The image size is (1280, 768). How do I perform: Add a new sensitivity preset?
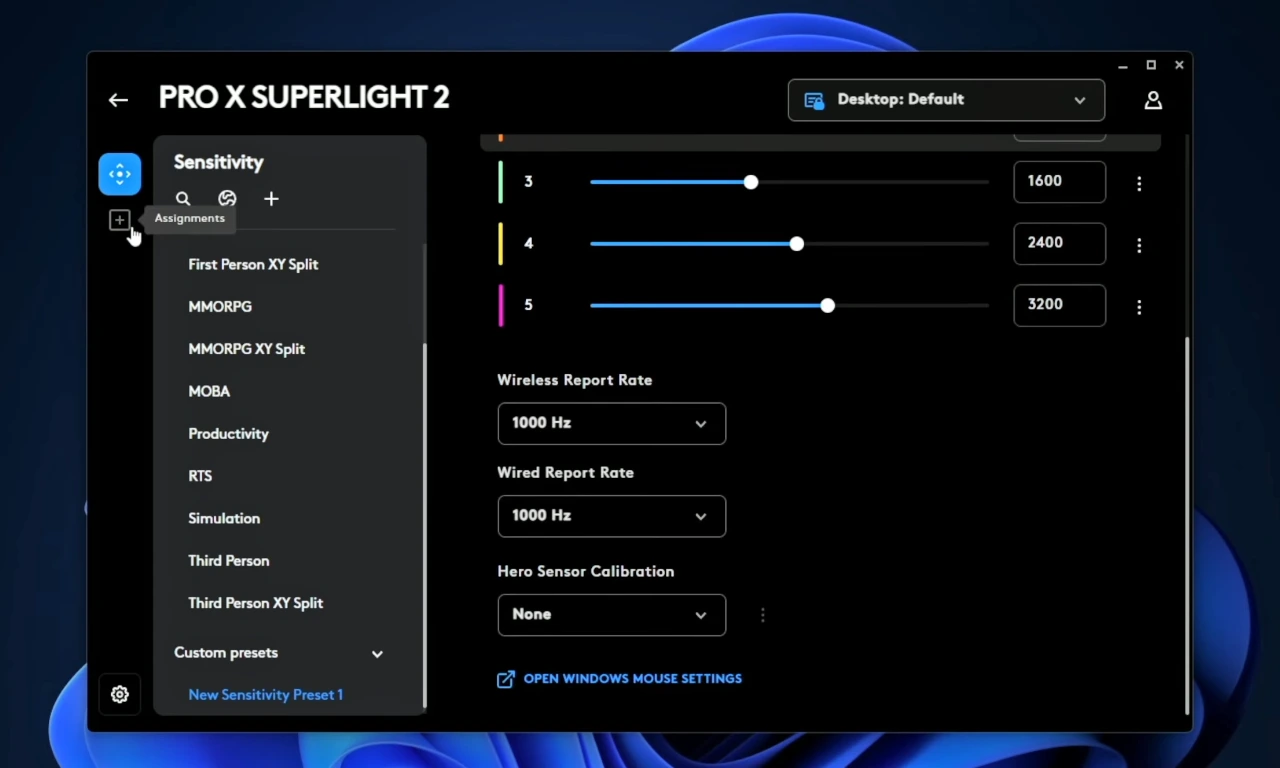(271, 199)
